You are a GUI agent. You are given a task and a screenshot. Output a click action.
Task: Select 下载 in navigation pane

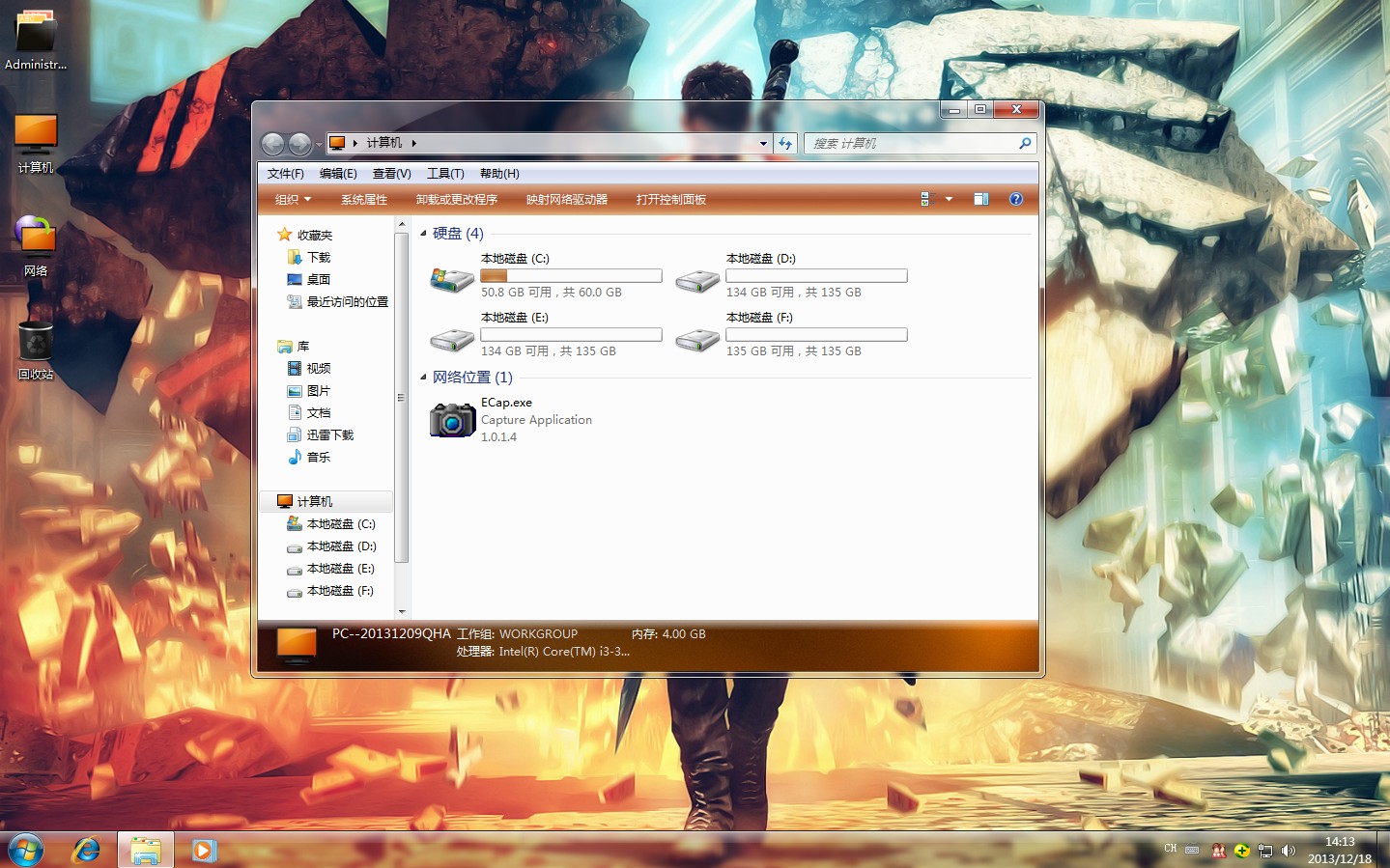coord(319,257)
